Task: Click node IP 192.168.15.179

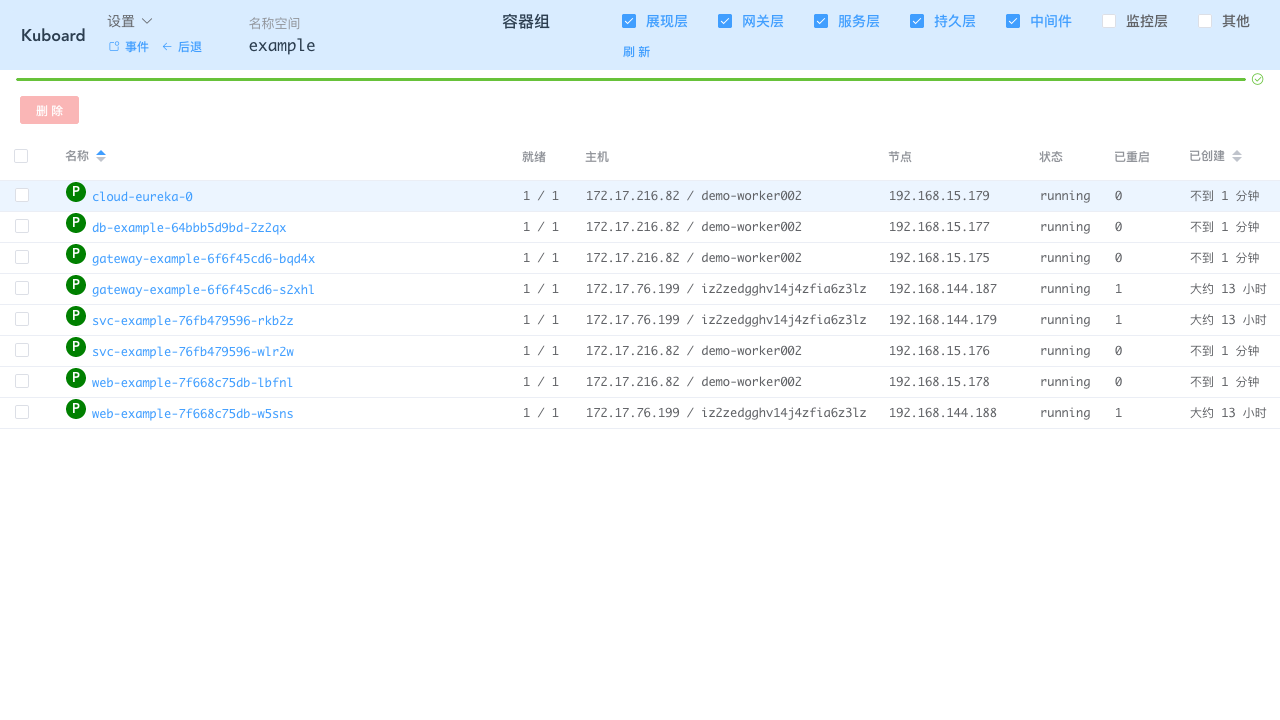Action: (x=939, y=196)
